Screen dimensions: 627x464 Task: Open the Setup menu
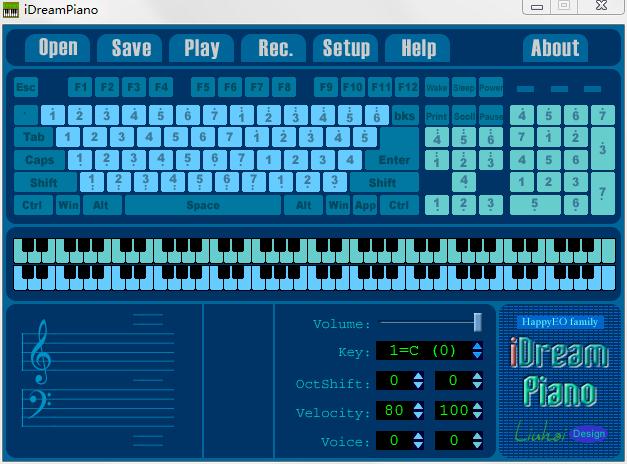[346, 48]
